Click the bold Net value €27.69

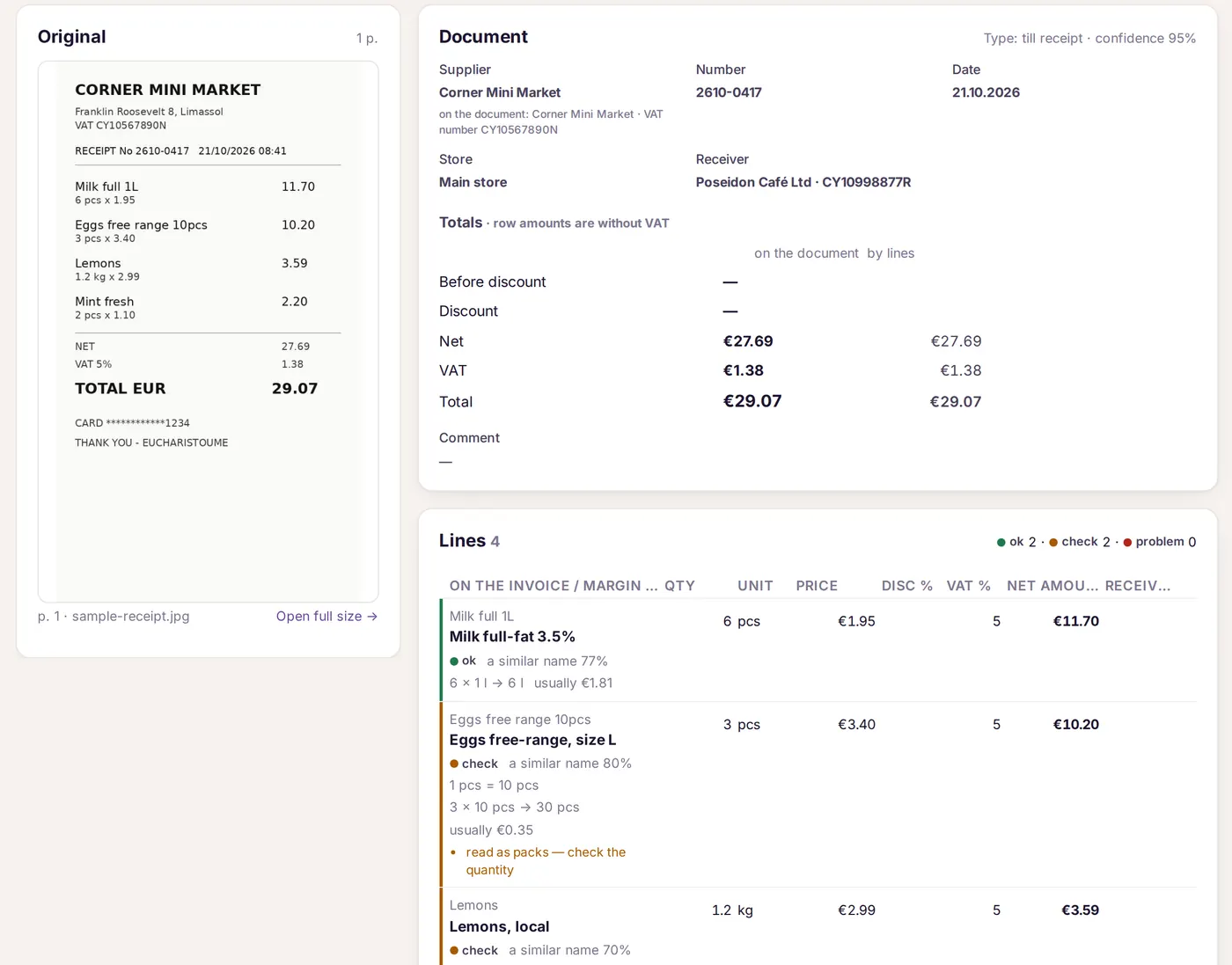[x=748, y=341]
